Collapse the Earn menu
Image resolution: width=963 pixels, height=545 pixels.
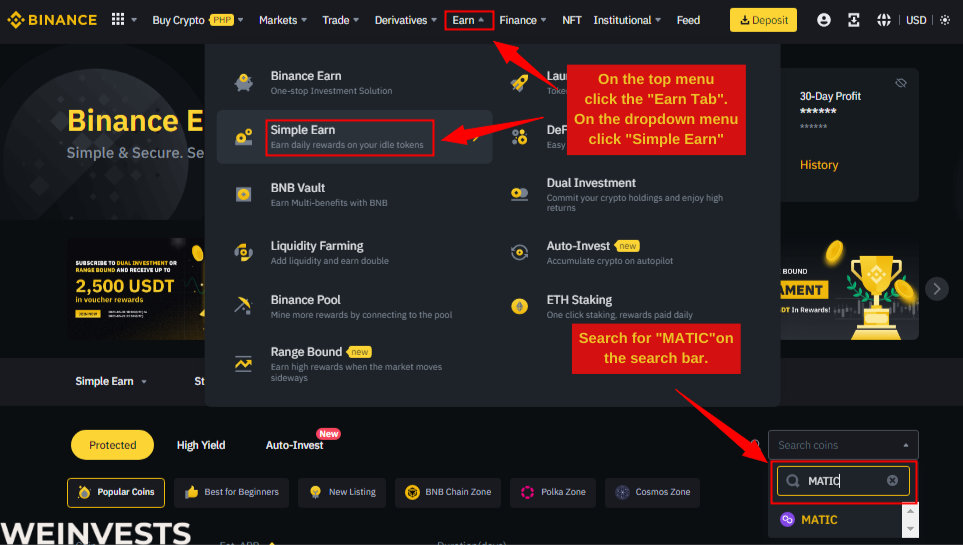(469, 20)
